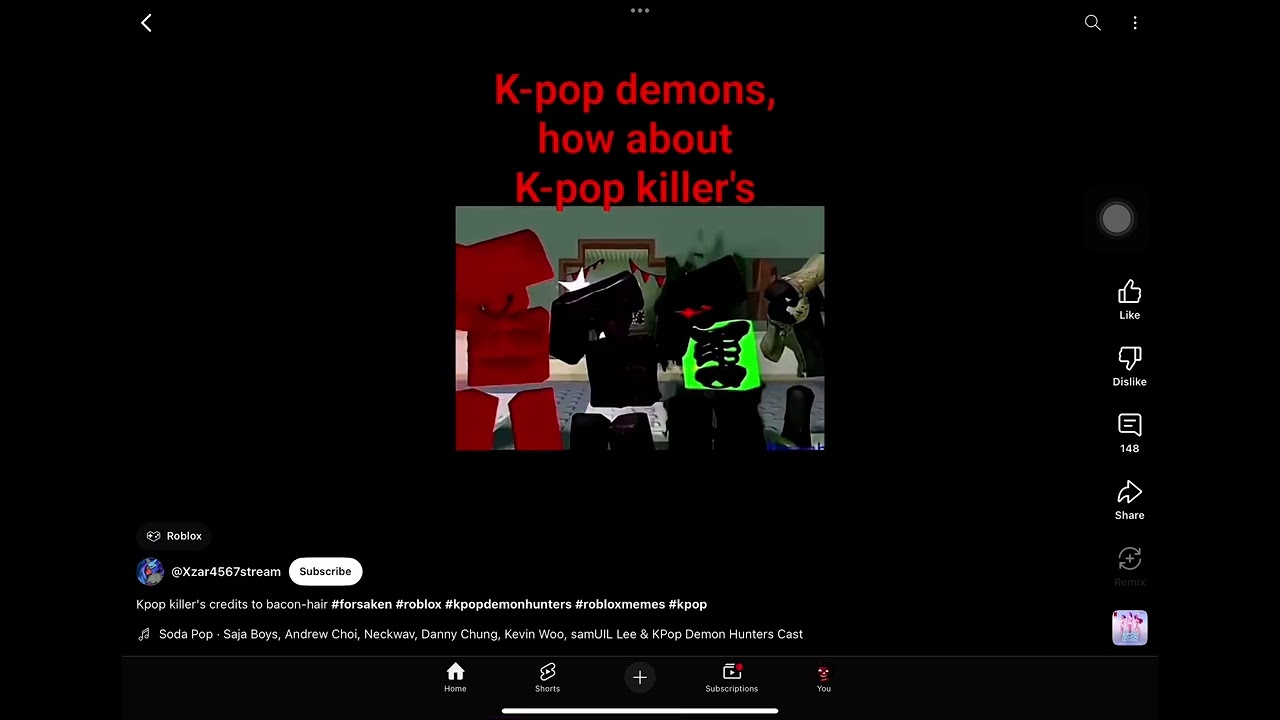This screenshot has width=1280, height=720.
Task: Subscribe to @Xzar4567stream
Action: click(325, 572)
